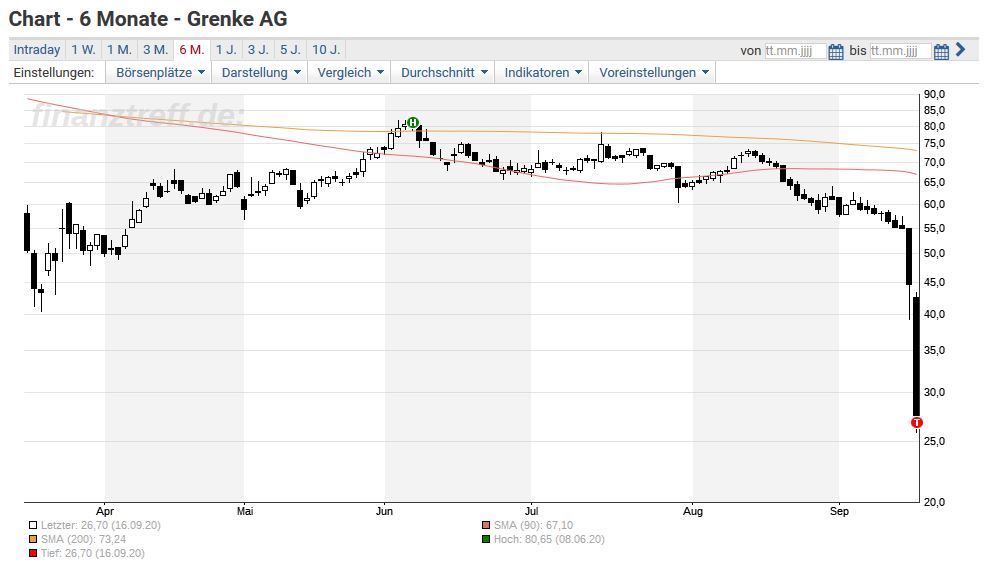Image resolution: width=988 pixels, height=570 pixels.
Task: Click the white Letzter legend swatch
Action: click(x=33, y=525)
